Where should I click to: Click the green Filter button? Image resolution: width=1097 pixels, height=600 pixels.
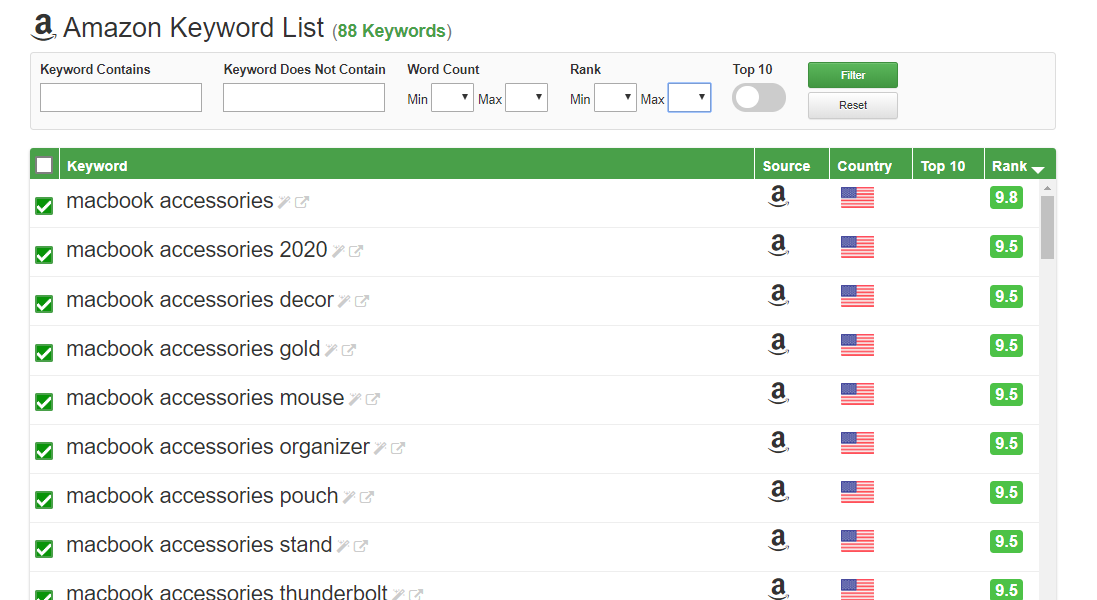point(853,75)
